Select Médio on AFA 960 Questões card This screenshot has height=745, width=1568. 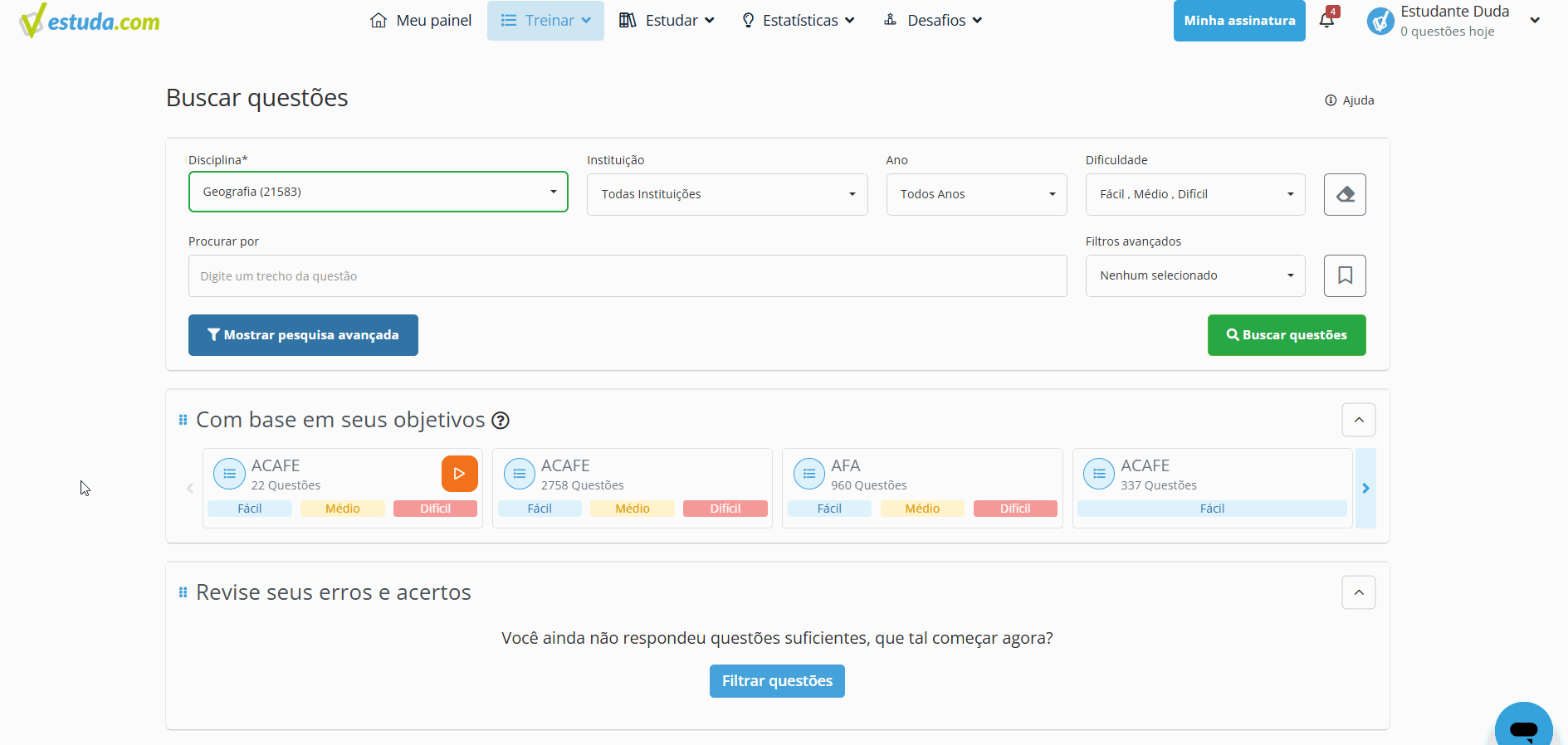point(922,509)
